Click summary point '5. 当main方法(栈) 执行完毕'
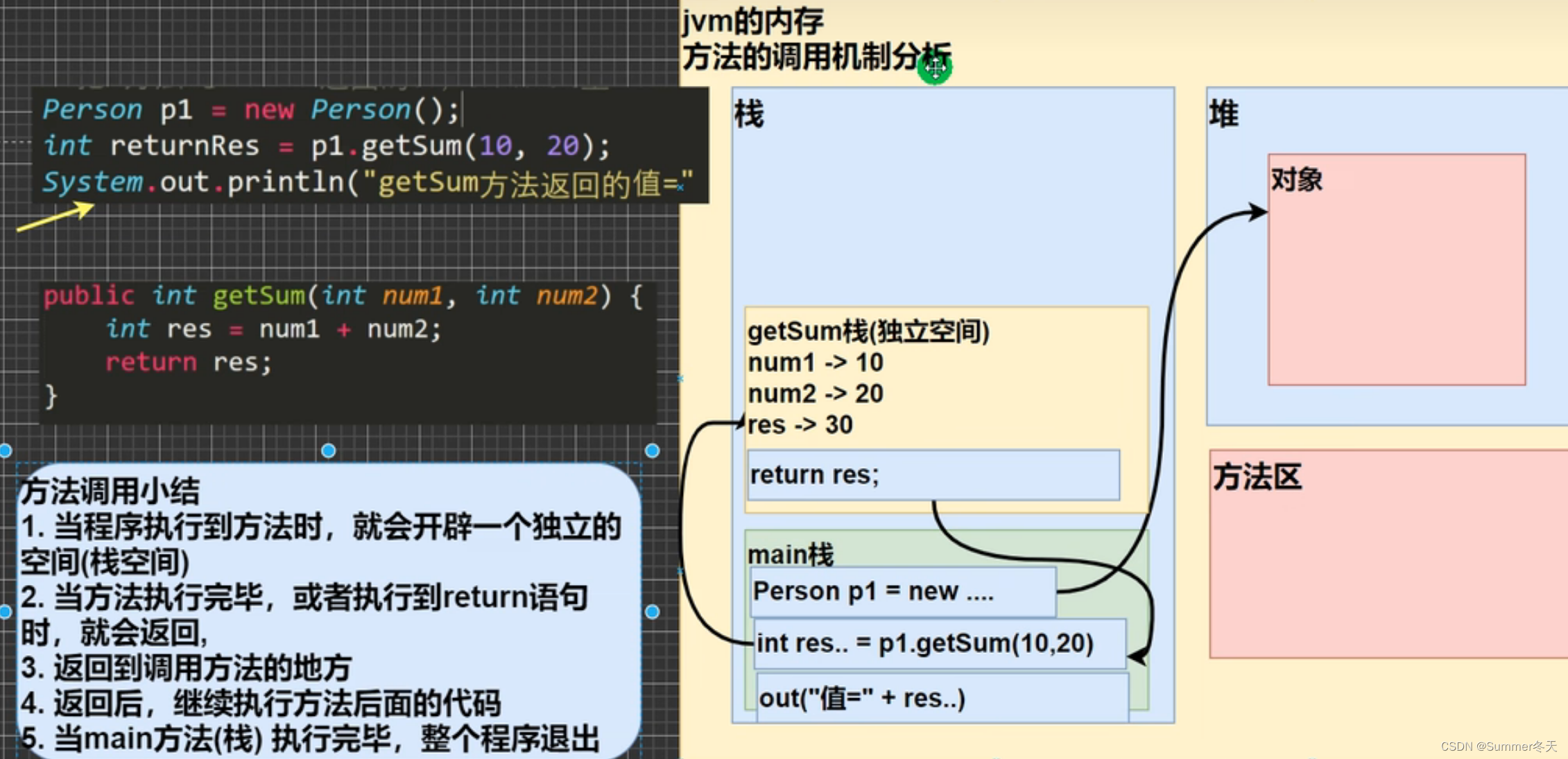Viewport: 1568px width, 759px height. pyautogui.click(x=309, y=739)
